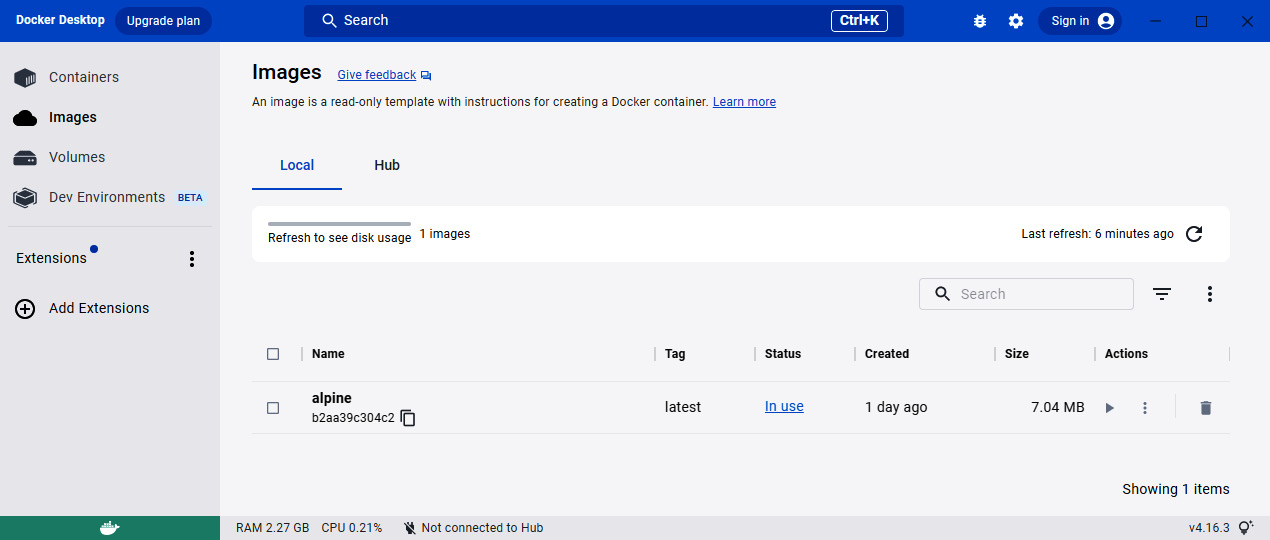Click the images Search input field
This screenshot has height=540, width=1270.
click(1026, 294)
